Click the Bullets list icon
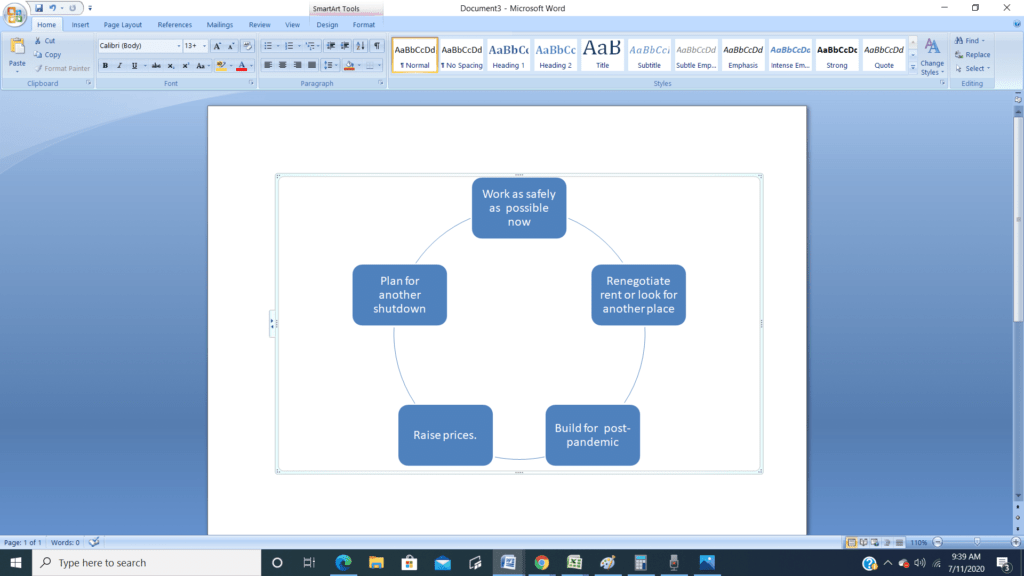 [268, 46]
